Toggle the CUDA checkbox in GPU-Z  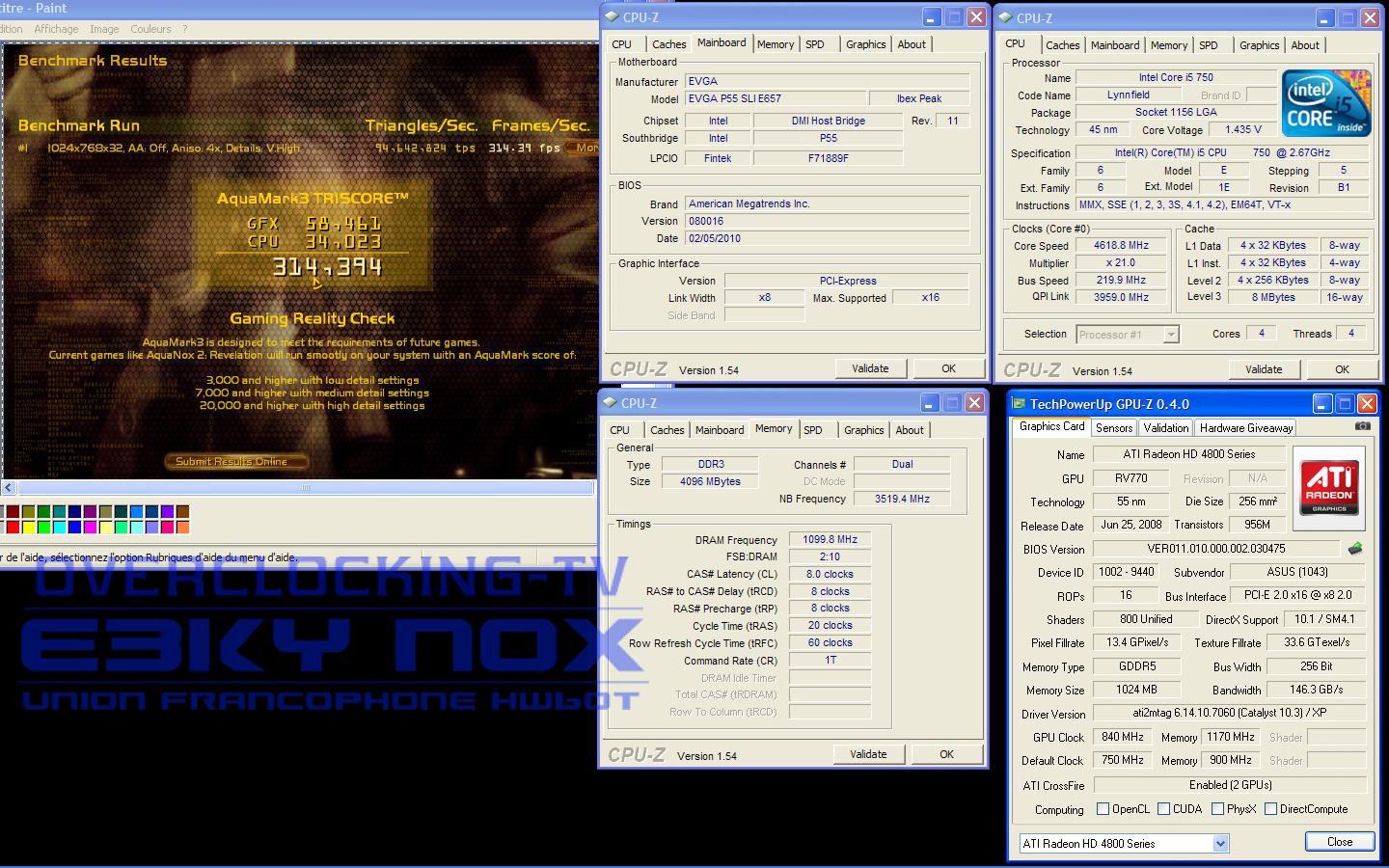point(1164,809)
